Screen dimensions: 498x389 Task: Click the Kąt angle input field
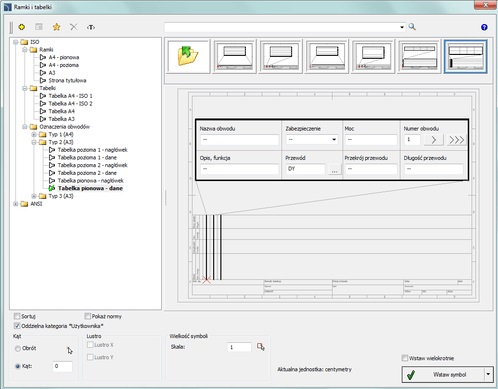[62, 366]
